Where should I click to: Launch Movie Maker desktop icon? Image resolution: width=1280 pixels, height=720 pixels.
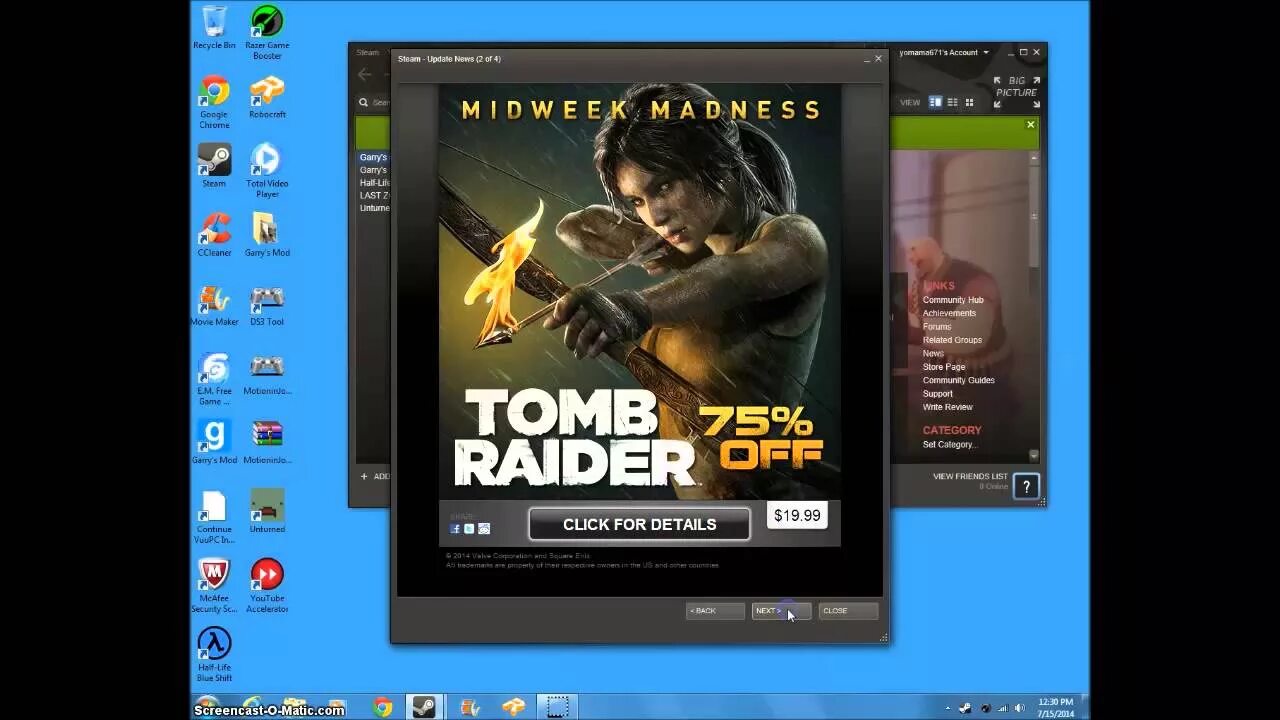click(214, 305)
